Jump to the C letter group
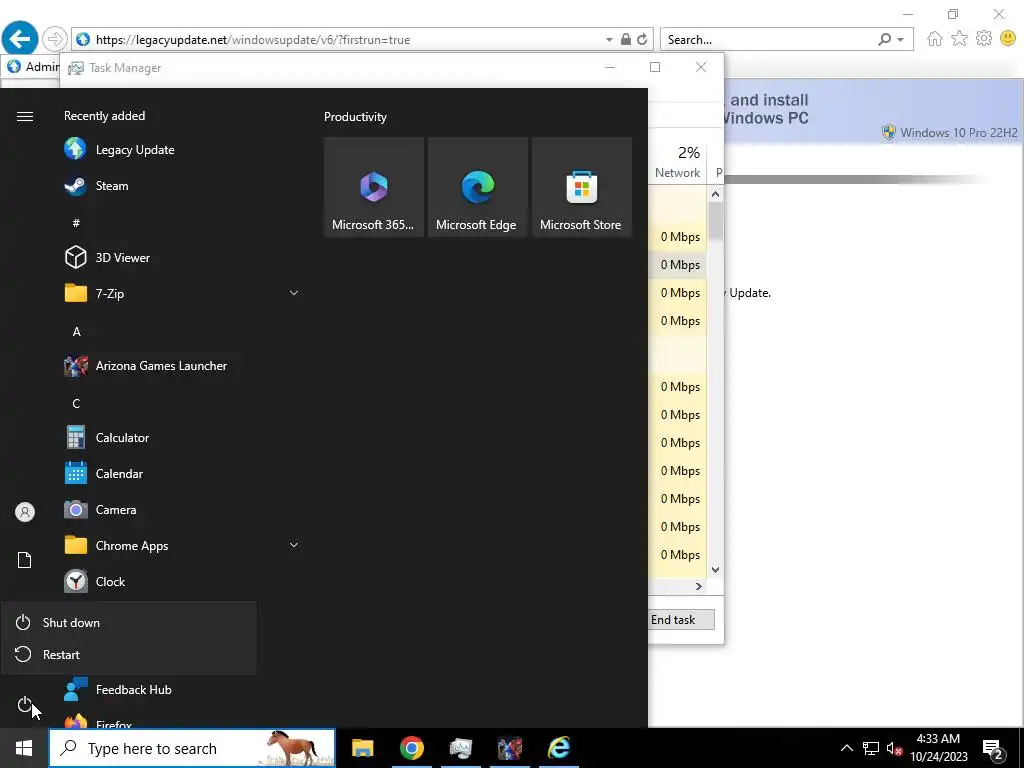This screenshot has height=768, width=1024. pos(76,404)
